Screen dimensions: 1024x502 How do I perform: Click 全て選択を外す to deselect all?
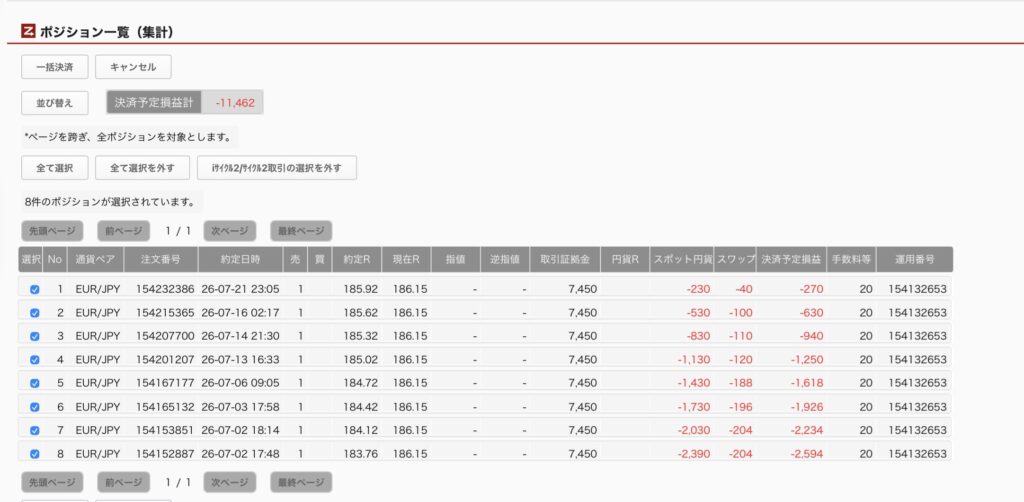142,168
